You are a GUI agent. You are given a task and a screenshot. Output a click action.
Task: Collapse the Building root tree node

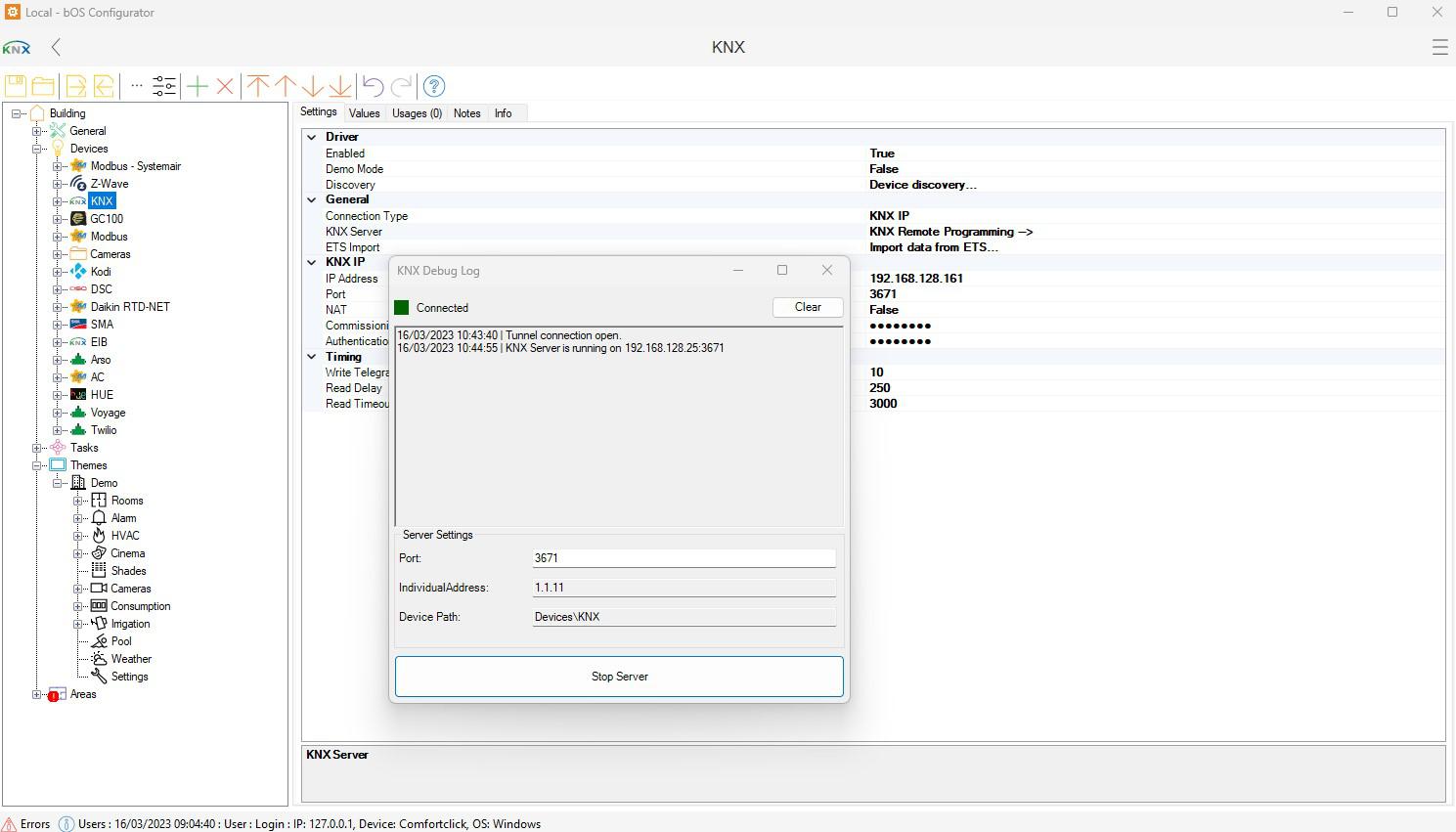[17, 113]
